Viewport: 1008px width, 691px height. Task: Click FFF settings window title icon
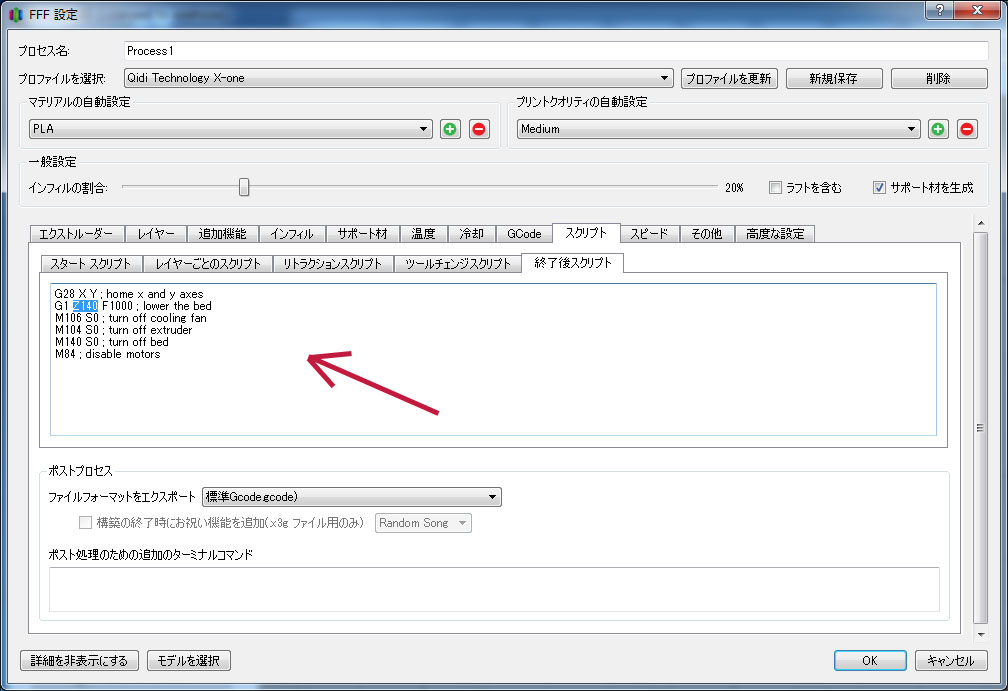click(x=13, y=14)
